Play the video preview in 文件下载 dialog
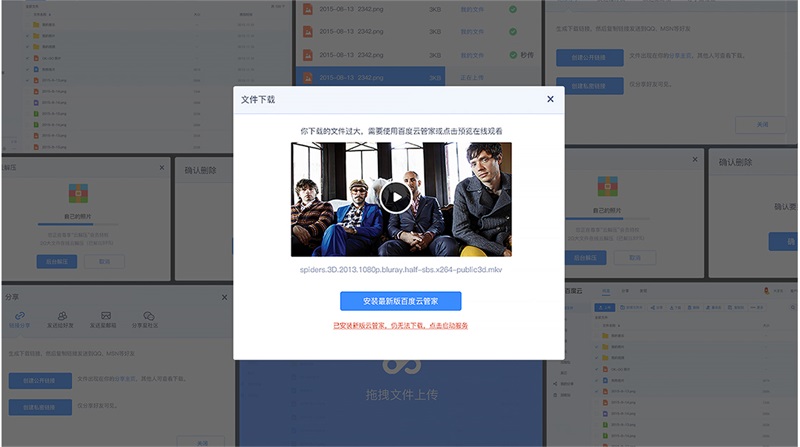Image resolution: width=800 pixels, height=447 pixels. click(x=395, y=197)
